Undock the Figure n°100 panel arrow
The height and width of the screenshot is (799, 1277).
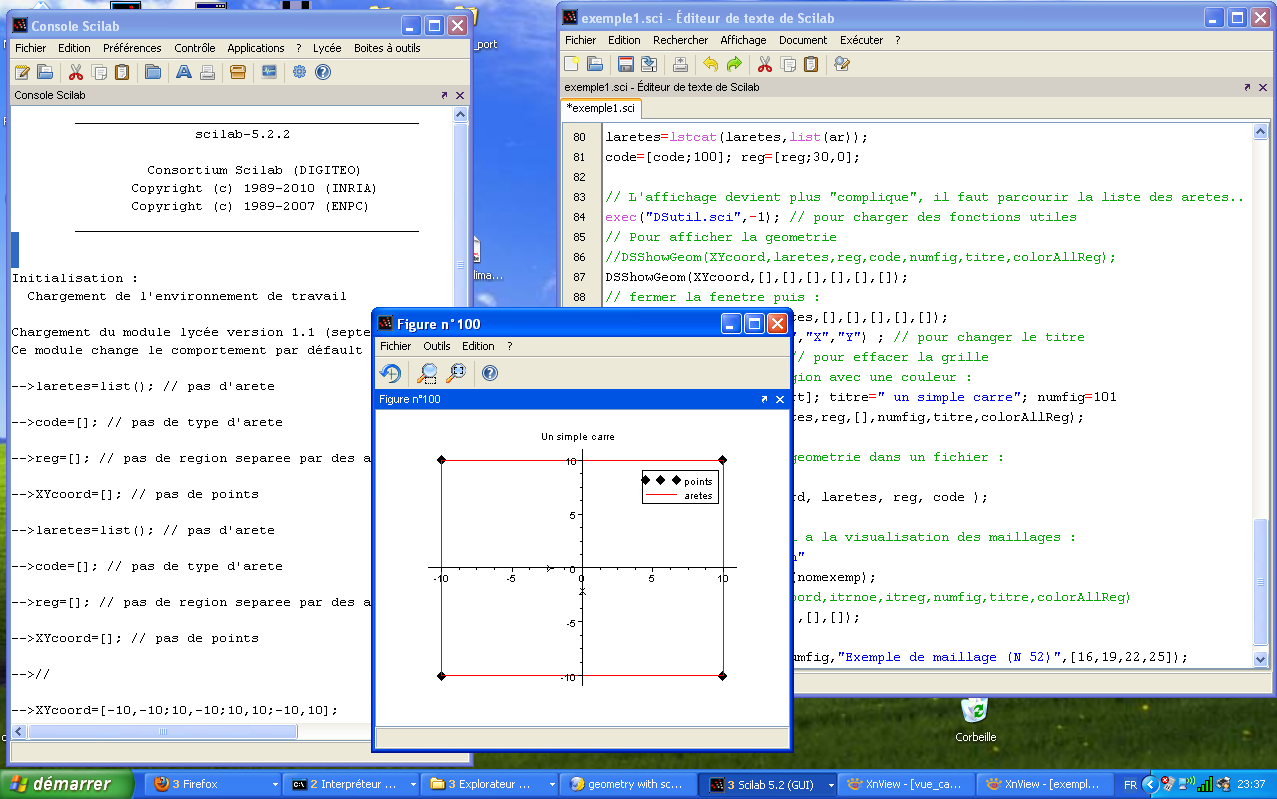[764, 399]
